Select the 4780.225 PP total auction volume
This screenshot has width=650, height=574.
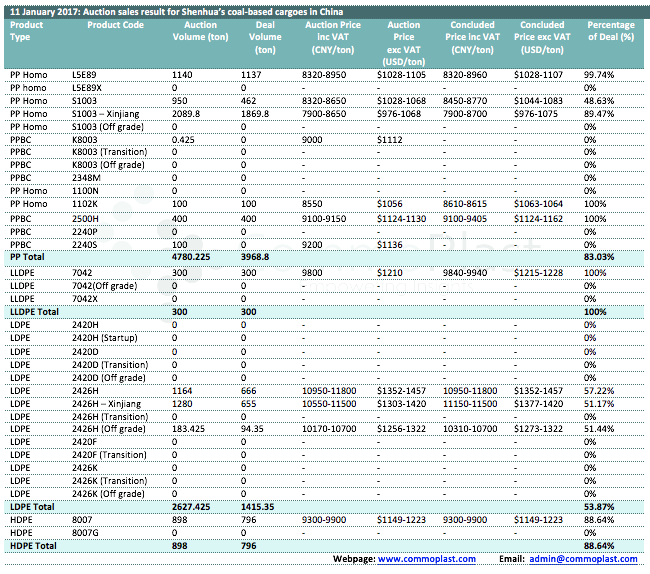(192, 257)
